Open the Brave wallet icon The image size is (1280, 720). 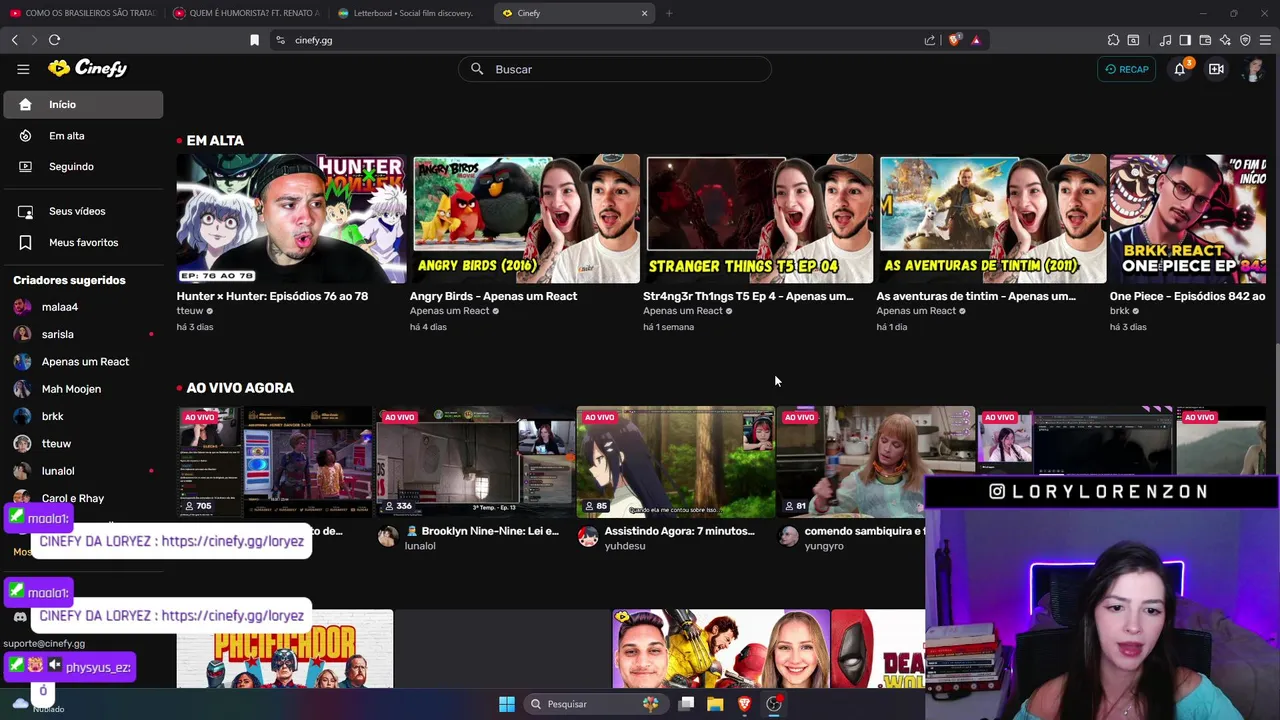pos(1205,40)
